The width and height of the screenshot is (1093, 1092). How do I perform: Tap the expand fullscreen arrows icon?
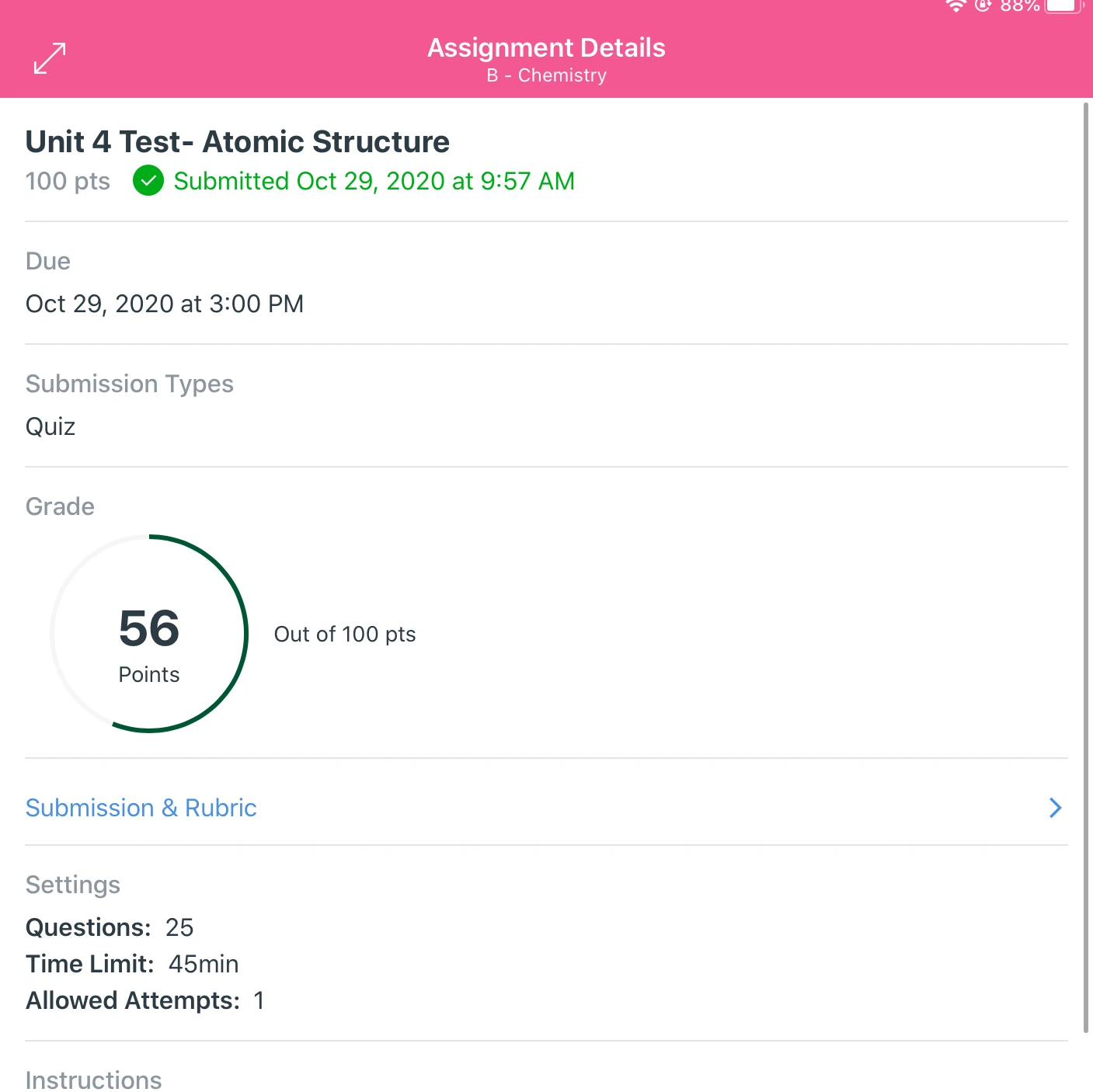(x=50, y=58)
